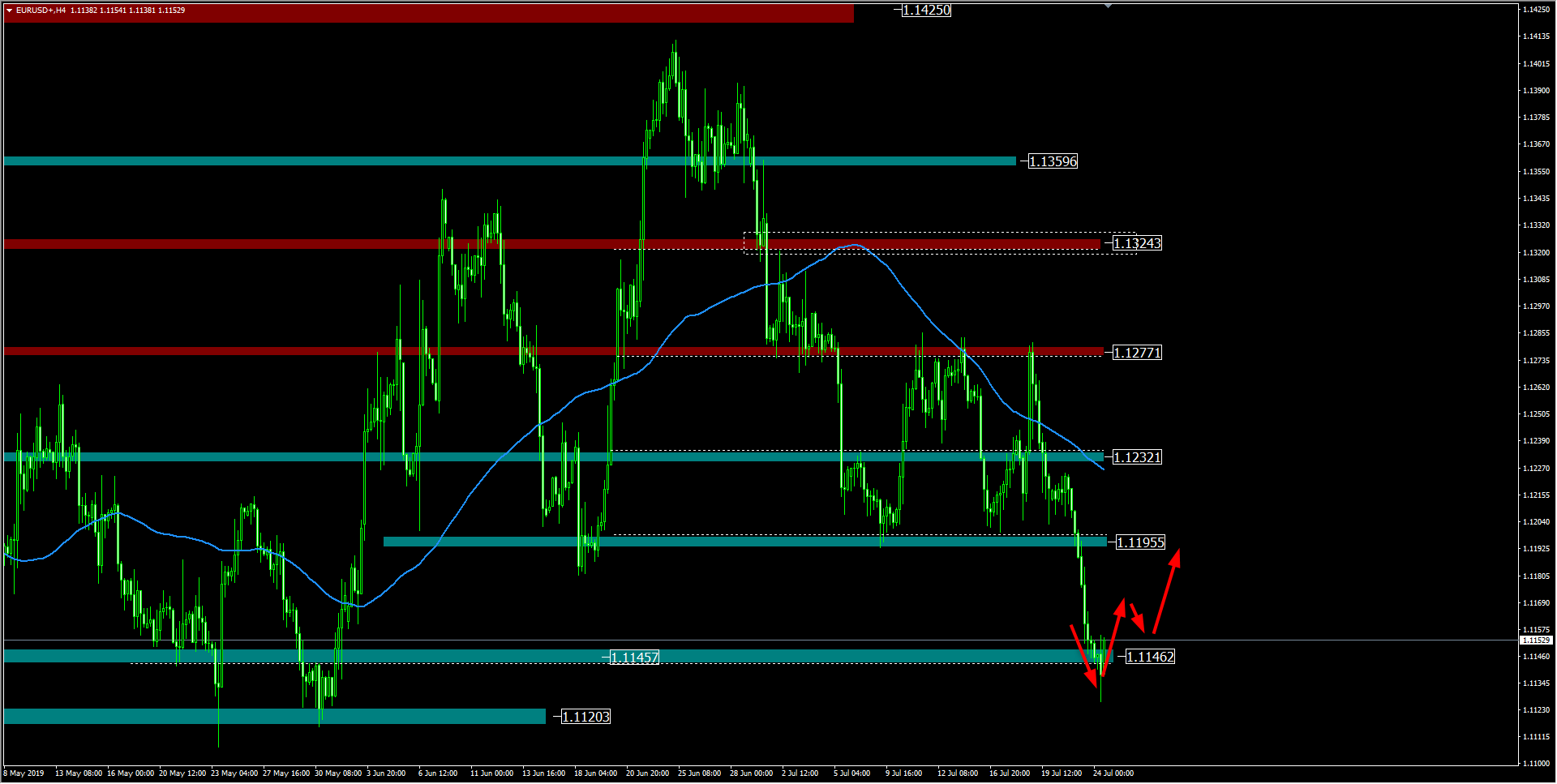The image size is (1557, 784).
Task: Click the 1.12771 price label
Action: click(1137, 353)
